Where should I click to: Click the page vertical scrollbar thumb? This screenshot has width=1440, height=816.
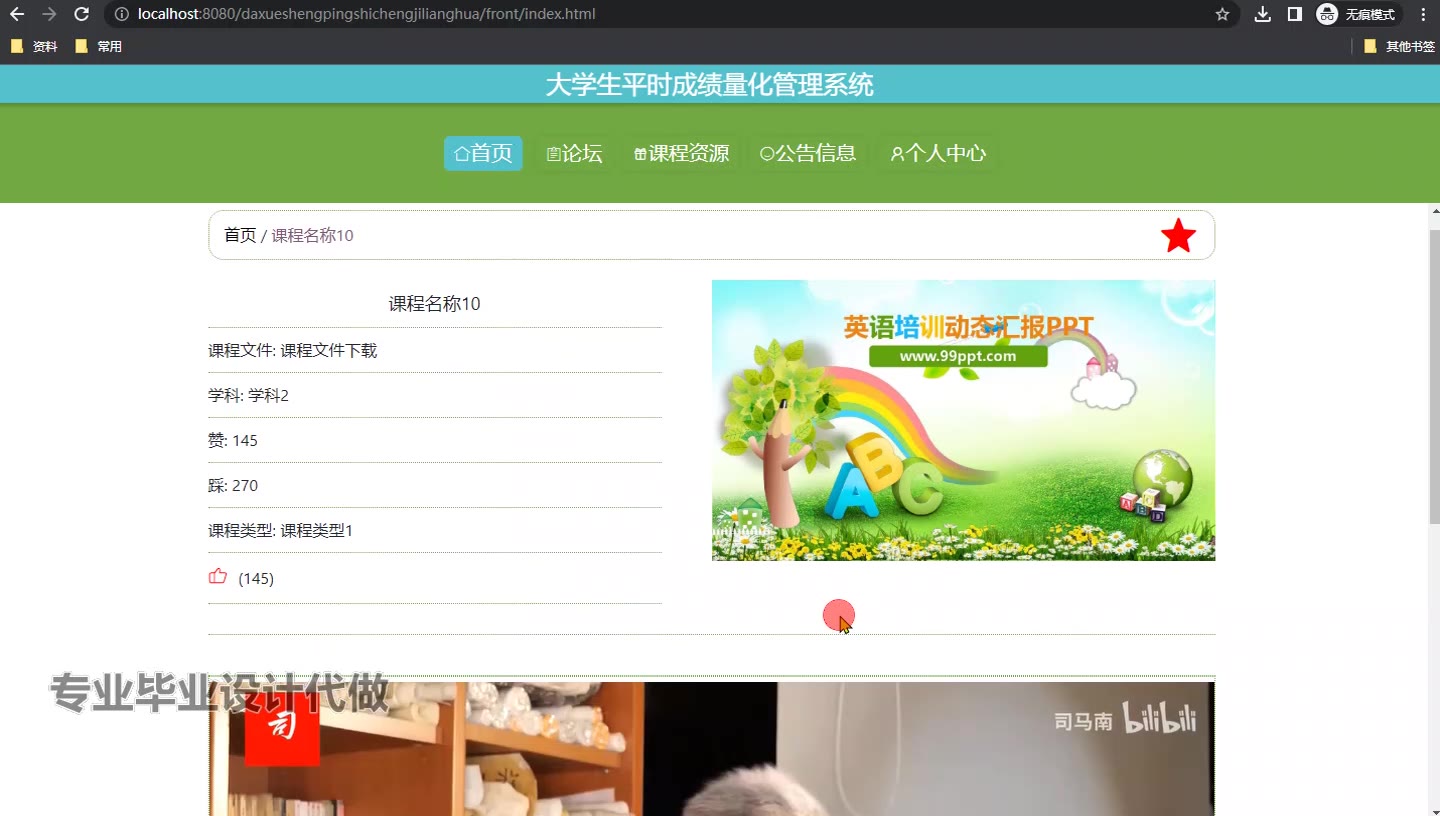coord(1434,375)
